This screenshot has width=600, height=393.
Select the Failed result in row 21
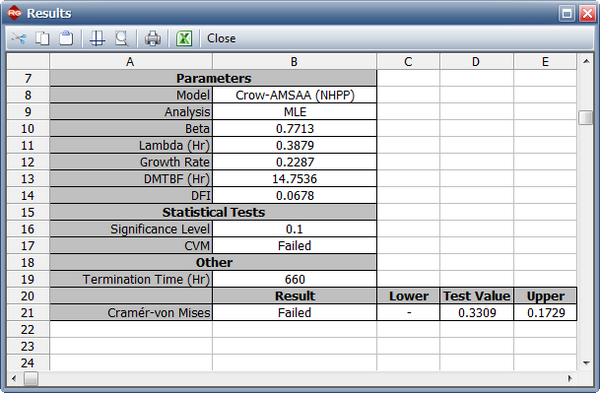click(x=295, y=313)
